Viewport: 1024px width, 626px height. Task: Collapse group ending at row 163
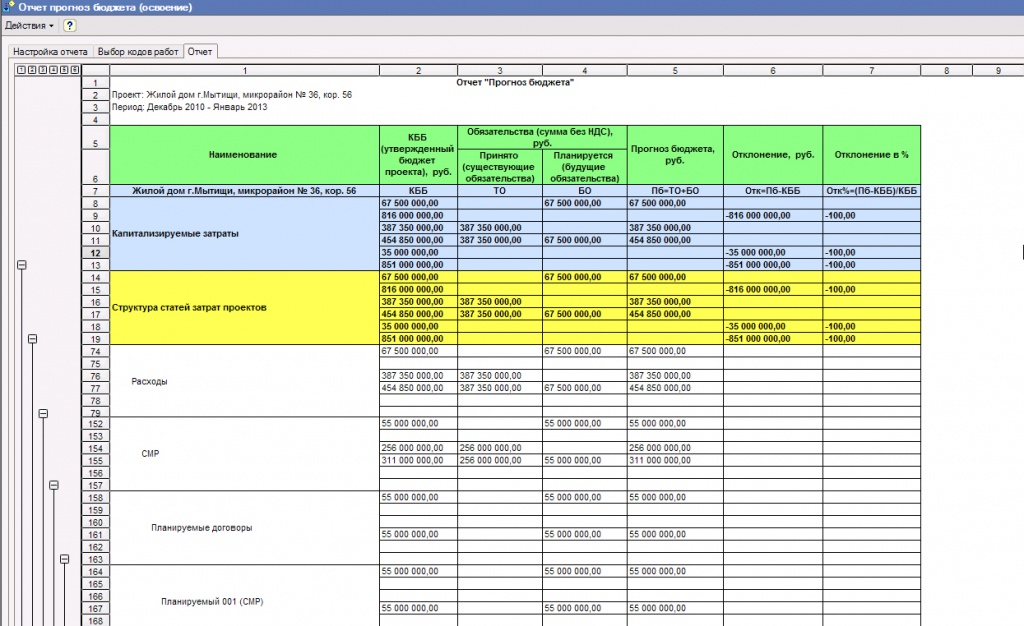64,559
